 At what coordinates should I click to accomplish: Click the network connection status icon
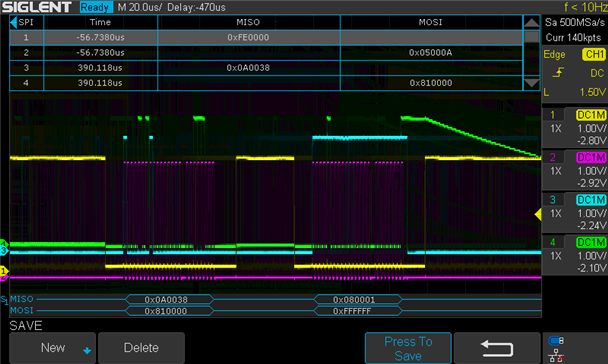pyautogui.click(x=556, y=355)
